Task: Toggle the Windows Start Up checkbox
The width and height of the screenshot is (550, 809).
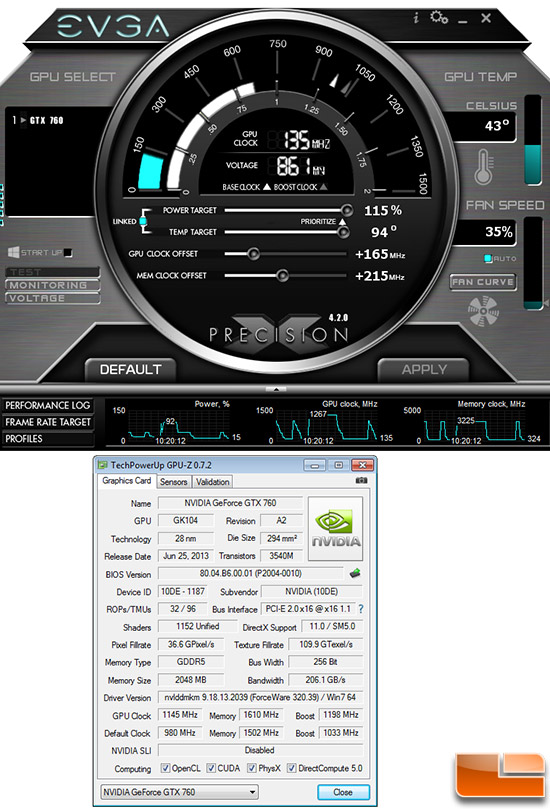Action: (68, 253)
